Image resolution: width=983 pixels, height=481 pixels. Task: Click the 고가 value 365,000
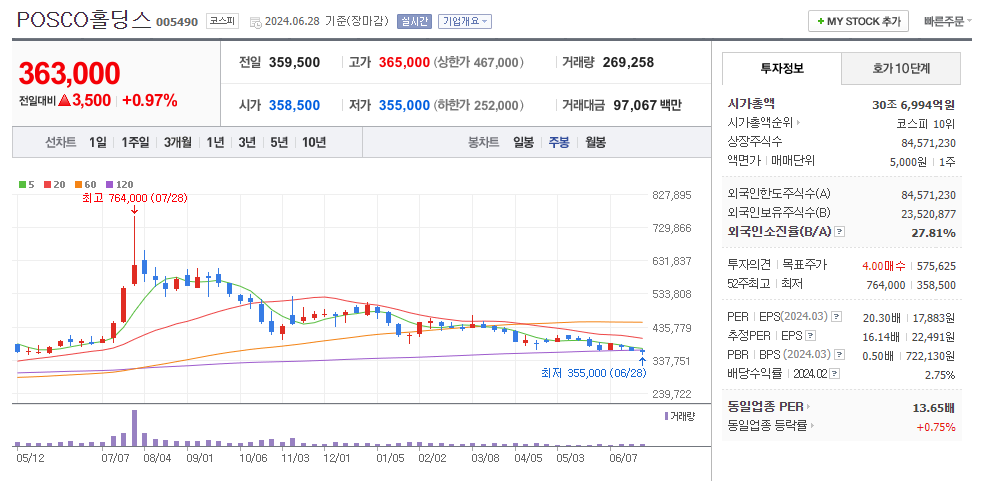click(404, 63)
